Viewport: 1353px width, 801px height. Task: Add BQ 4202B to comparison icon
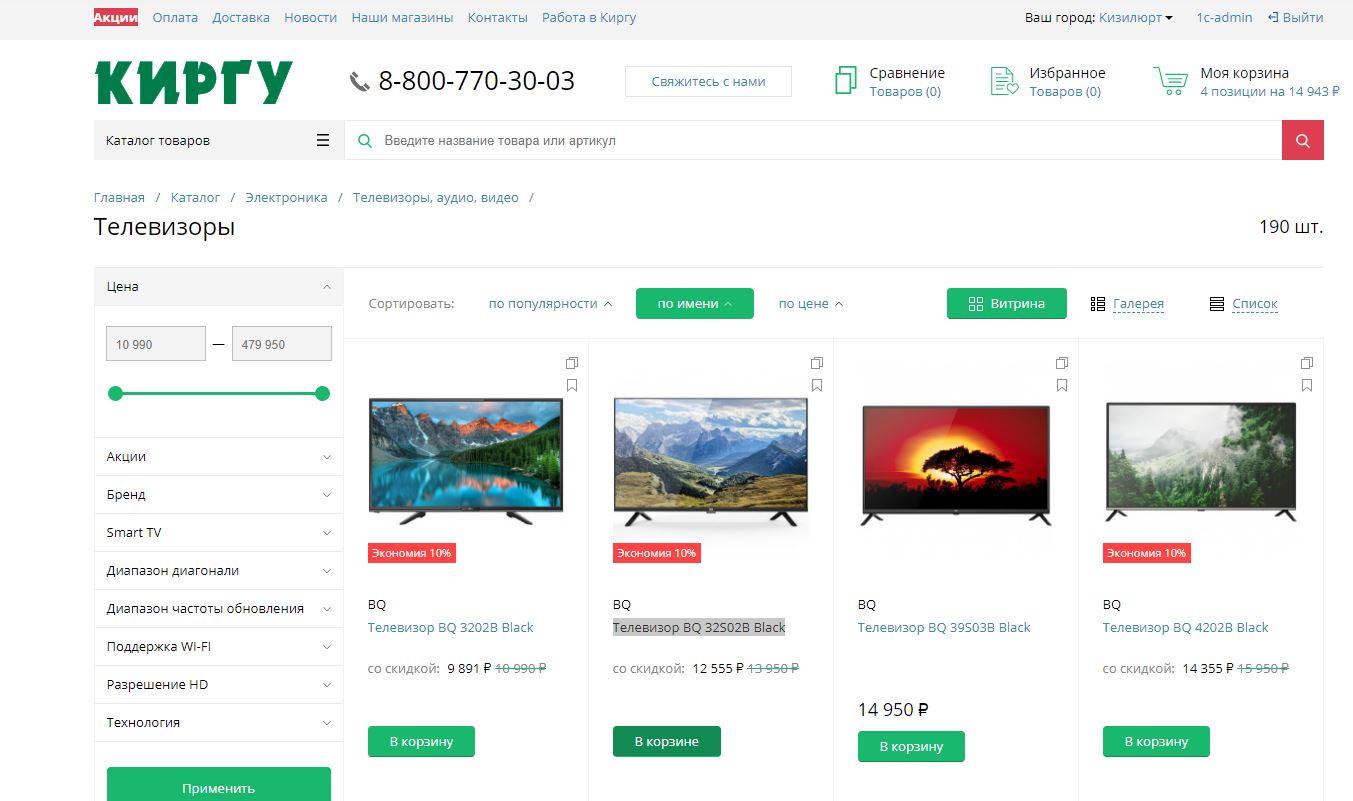pyautogui.click(x=1307, y=363)
